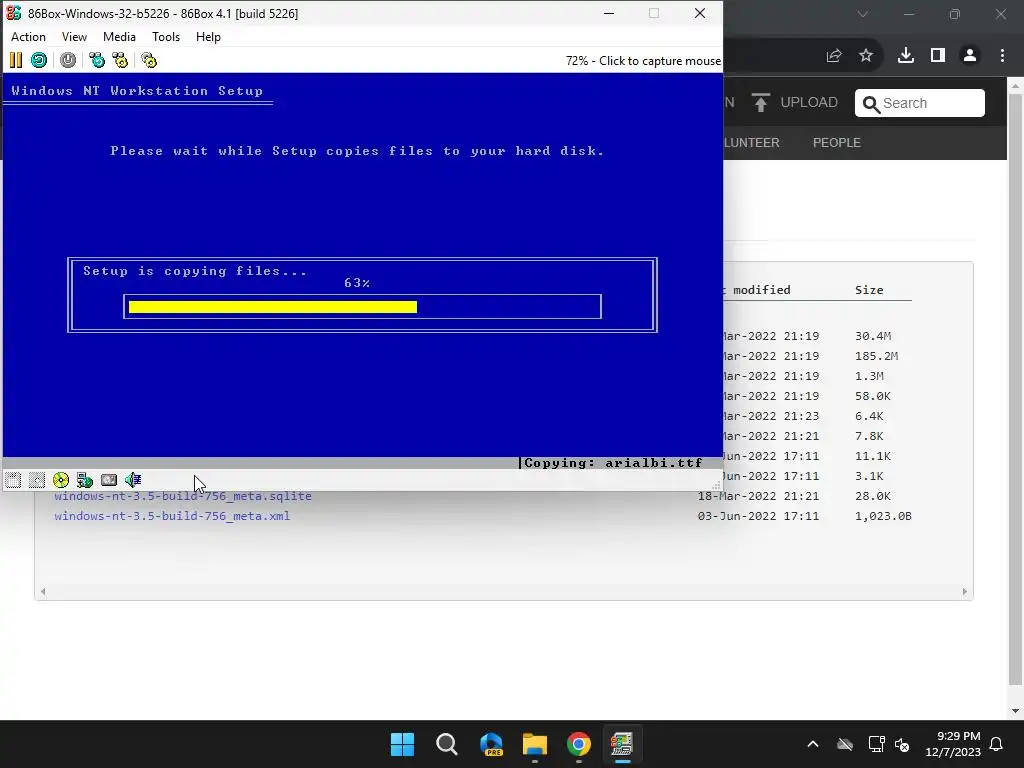Screen dimensions: 1024x768
Task: Open 86Box settings gear icon
Action: [x=149, y=61]
